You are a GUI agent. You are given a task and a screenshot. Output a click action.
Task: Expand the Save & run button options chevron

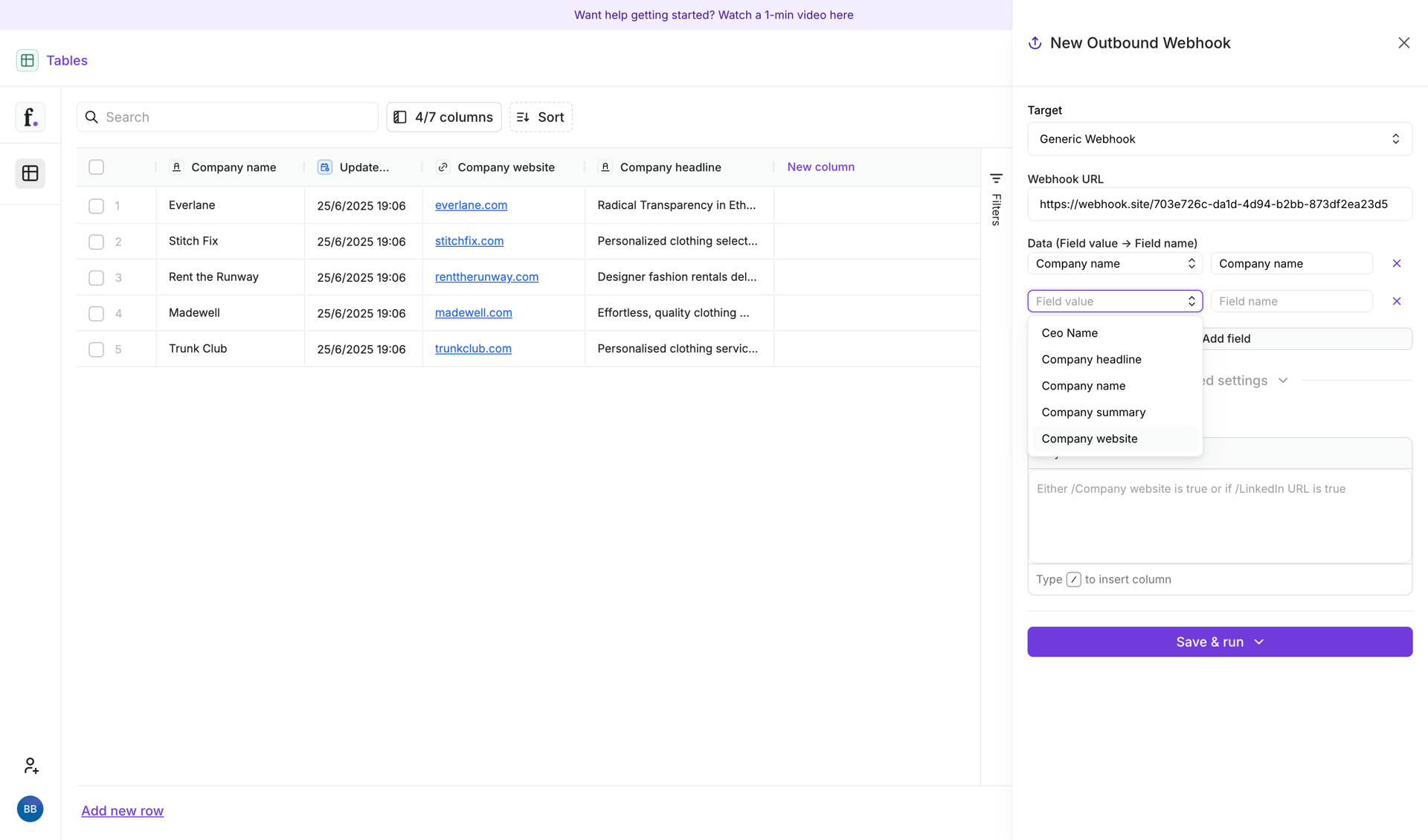coord(1258,642)
